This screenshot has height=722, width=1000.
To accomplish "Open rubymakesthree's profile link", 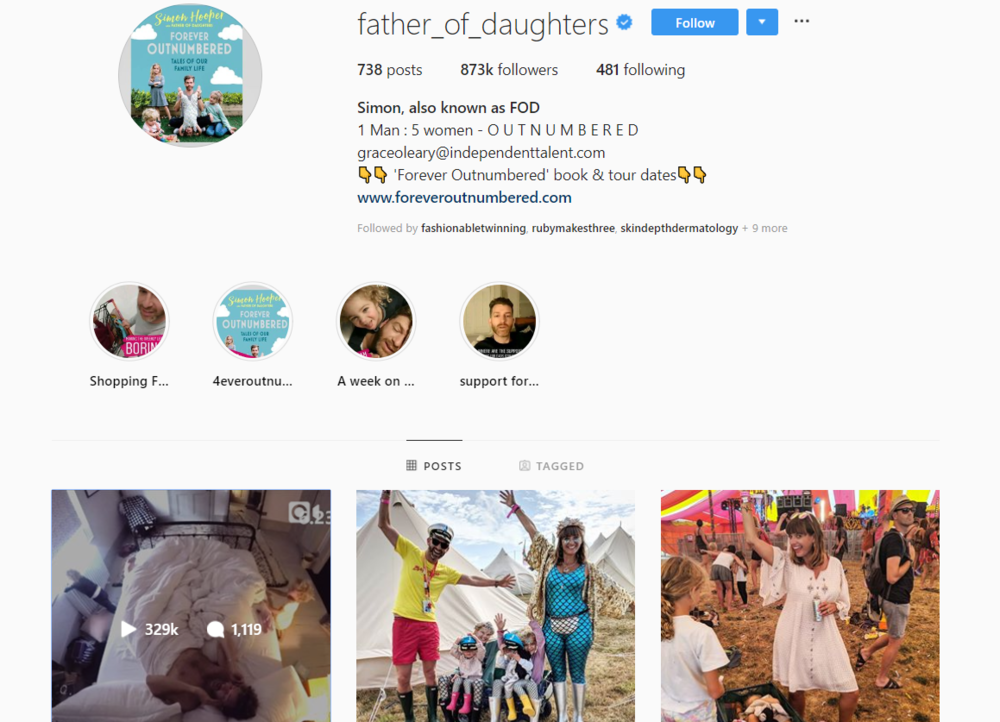I will click(573, 228).
